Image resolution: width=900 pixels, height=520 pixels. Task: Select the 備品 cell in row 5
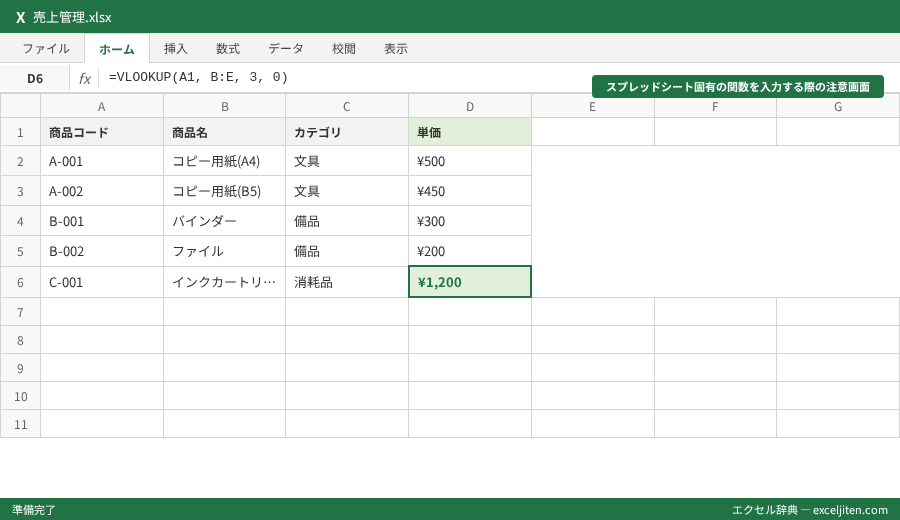tap(347, 251)
